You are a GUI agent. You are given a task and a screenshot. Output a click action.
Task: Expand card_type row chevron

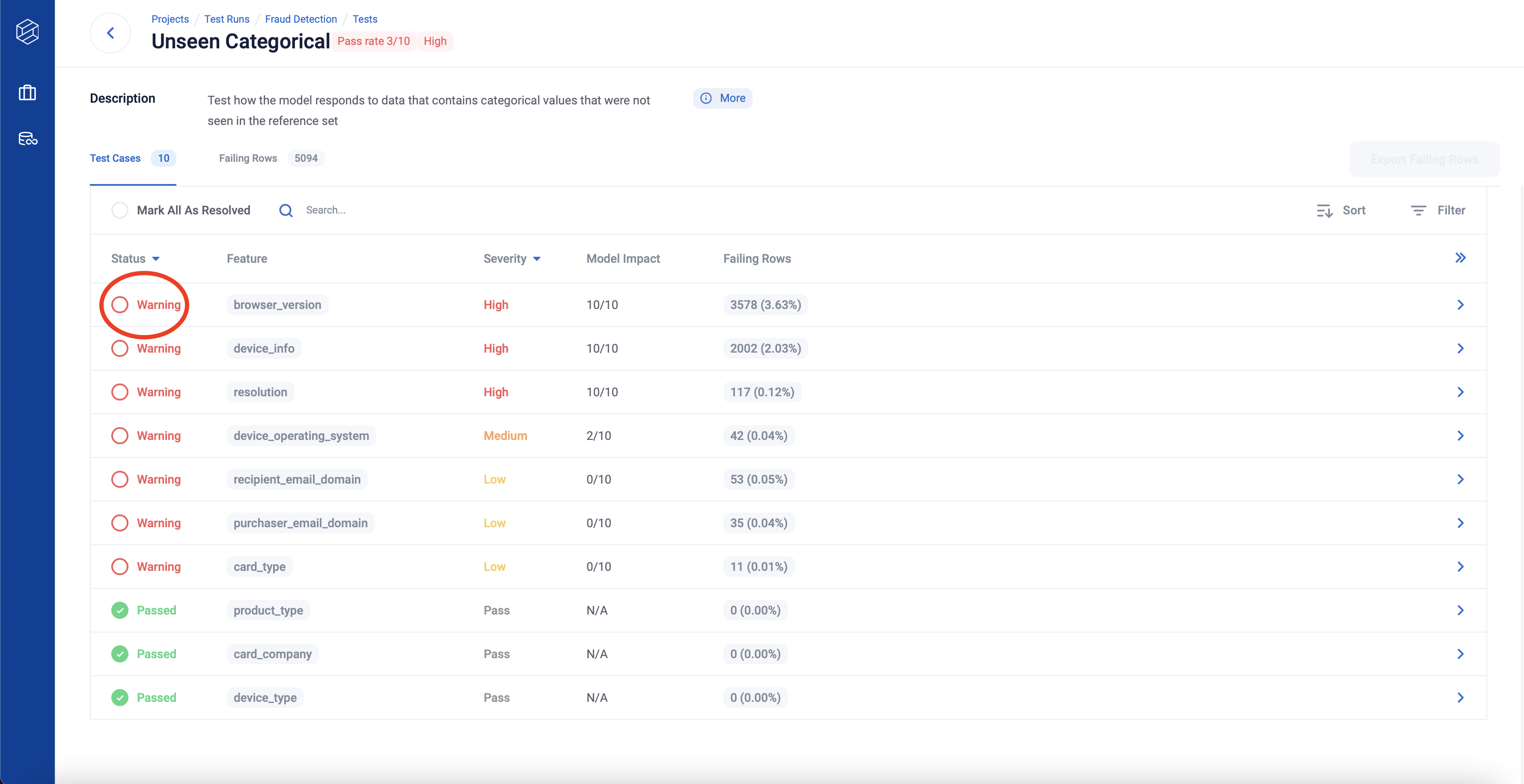pyautogui.click(x=1460, y=567)
